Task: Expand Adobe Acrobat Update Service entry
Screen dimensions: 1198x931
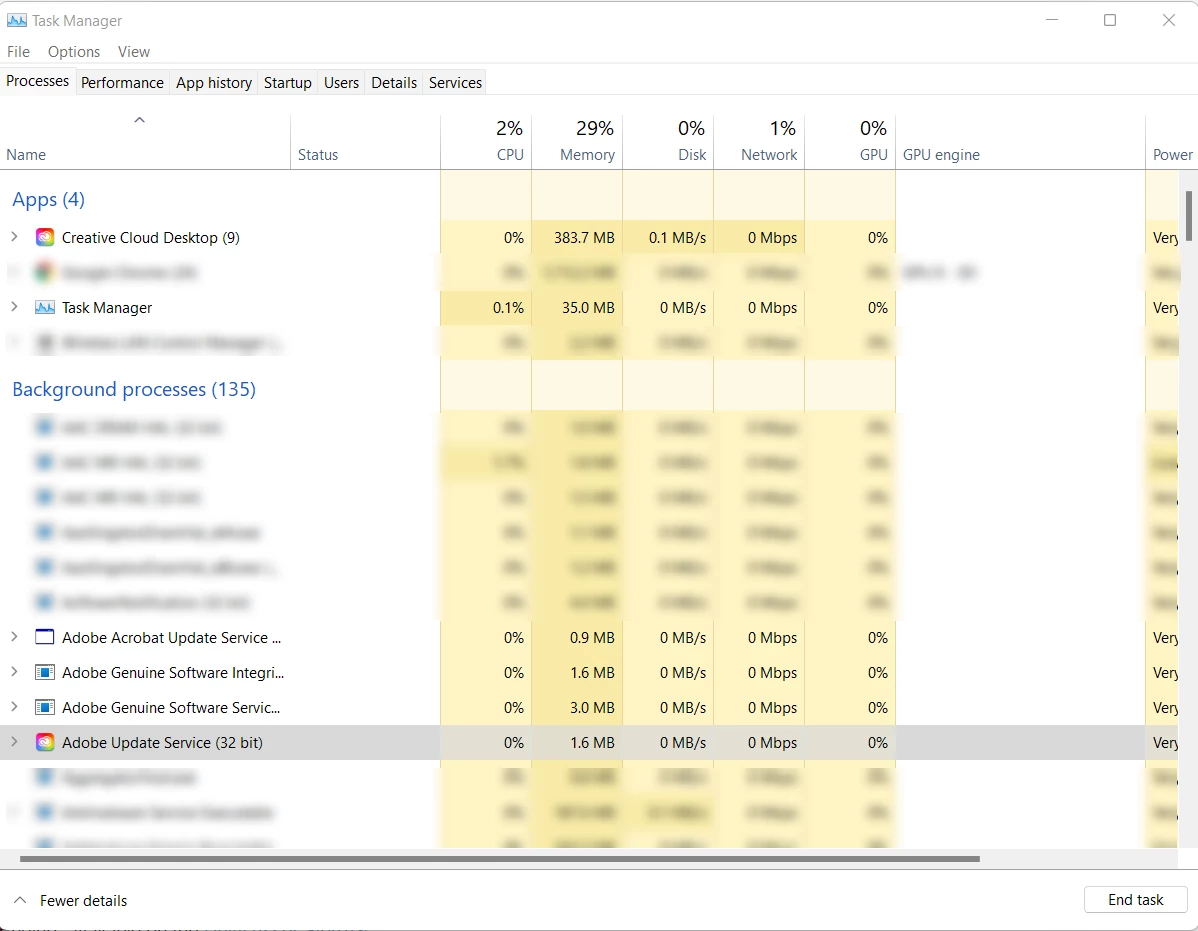Action: click(x=14, y=637)
